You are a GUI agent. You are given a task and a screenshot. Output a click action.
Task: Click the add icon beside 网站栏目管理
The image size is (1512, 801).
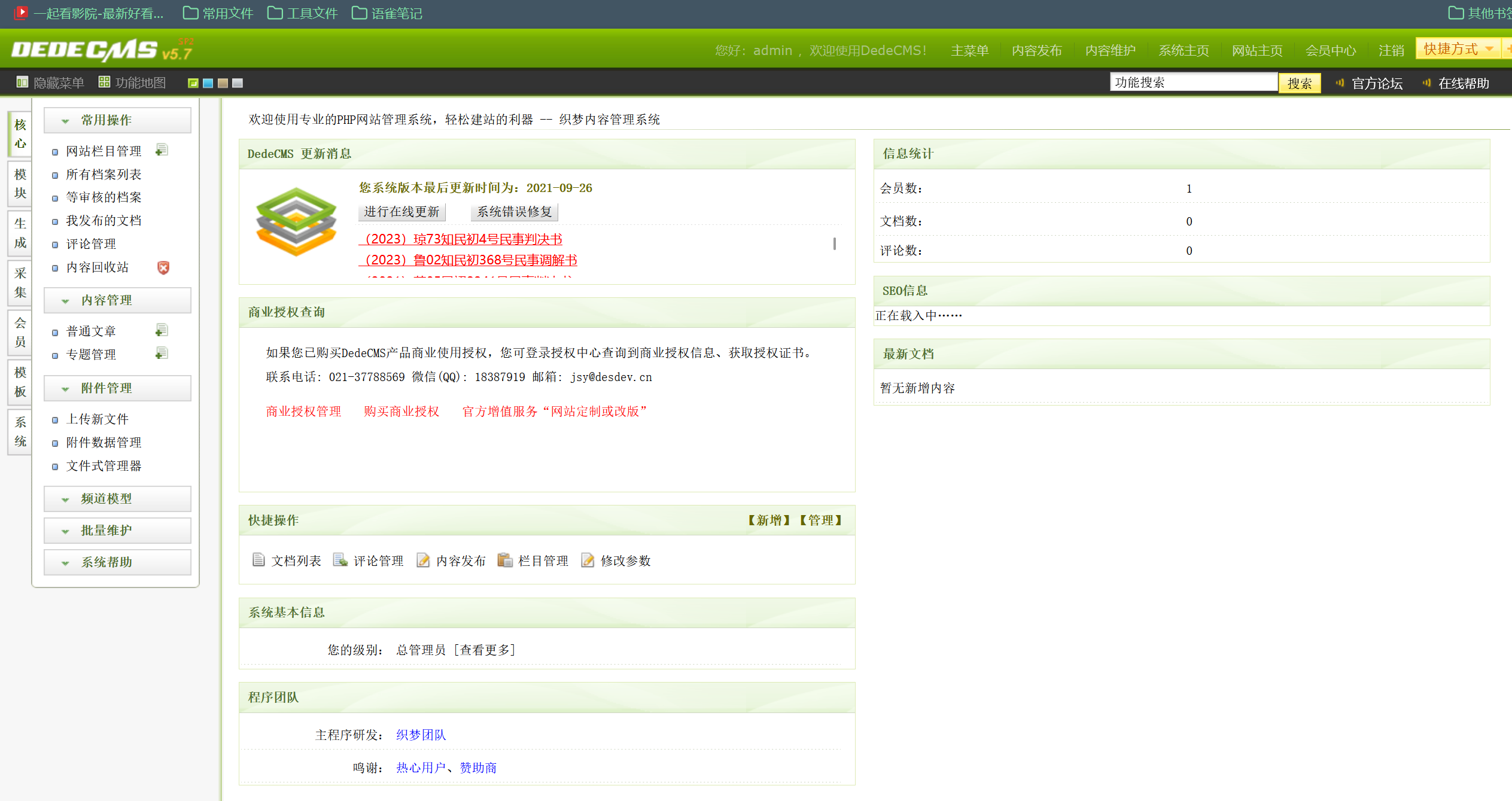tap(162, 150)
